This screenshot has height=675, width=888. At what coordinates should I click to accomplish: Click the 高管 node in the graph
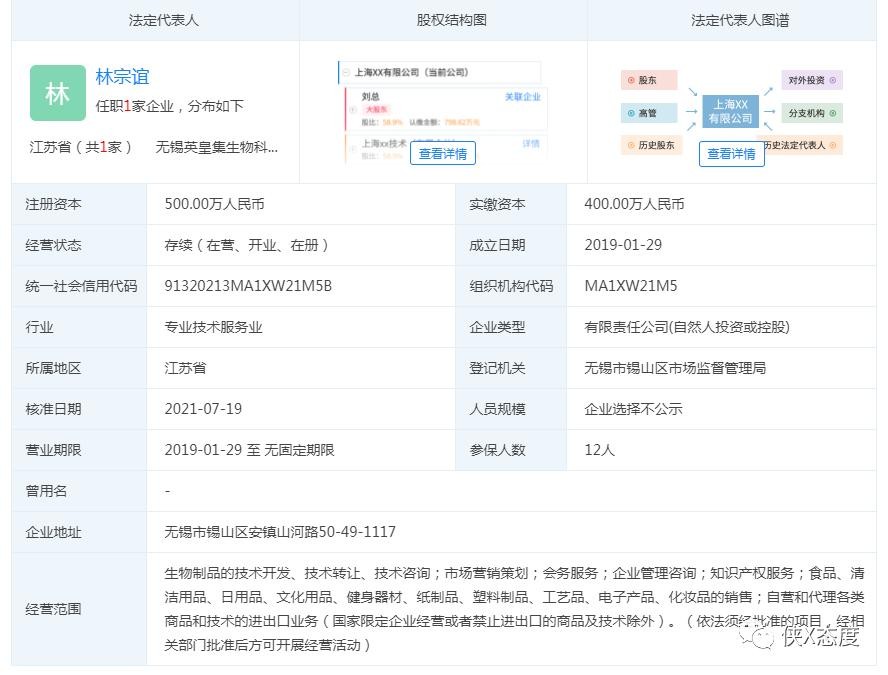[648, 113]
